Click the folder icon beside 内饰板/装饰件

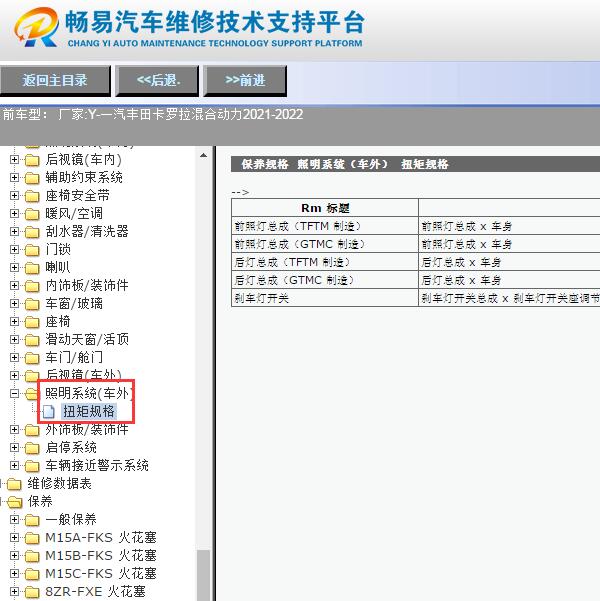(32, 286)
